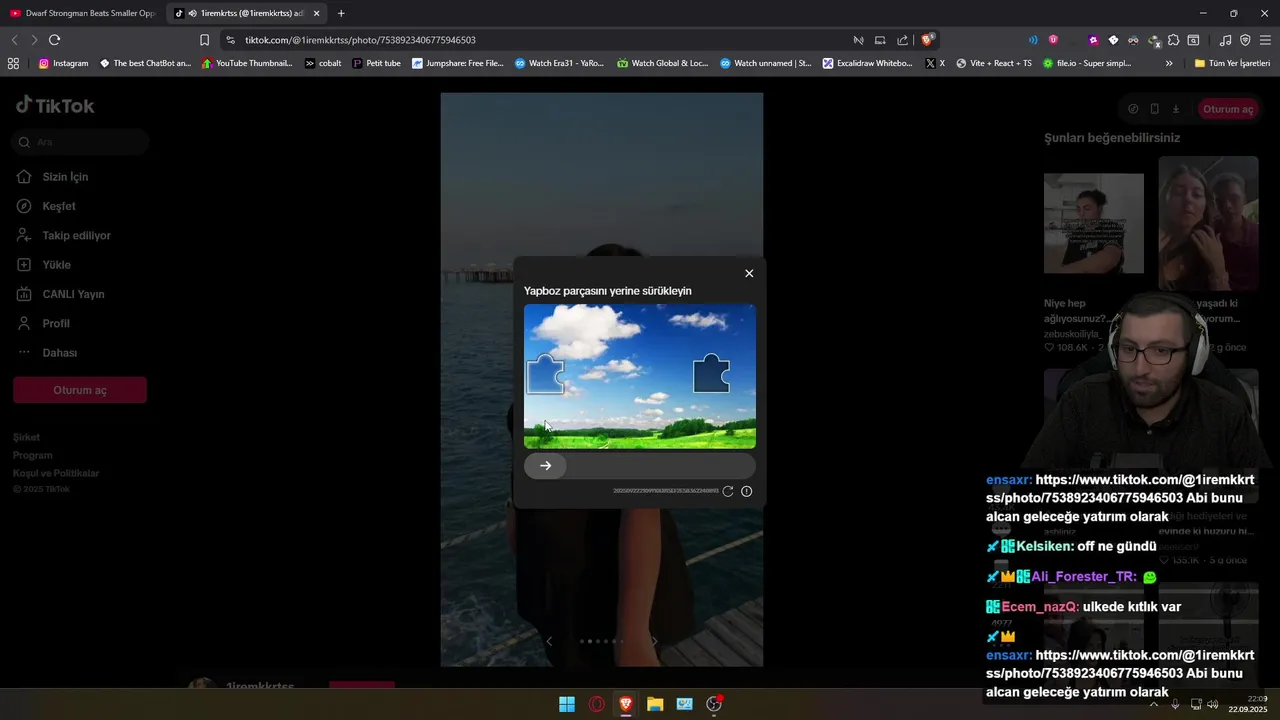The width and height of the screenshot is (1280, 720).
Task: Reload the current page
Action: pos(54,40)
